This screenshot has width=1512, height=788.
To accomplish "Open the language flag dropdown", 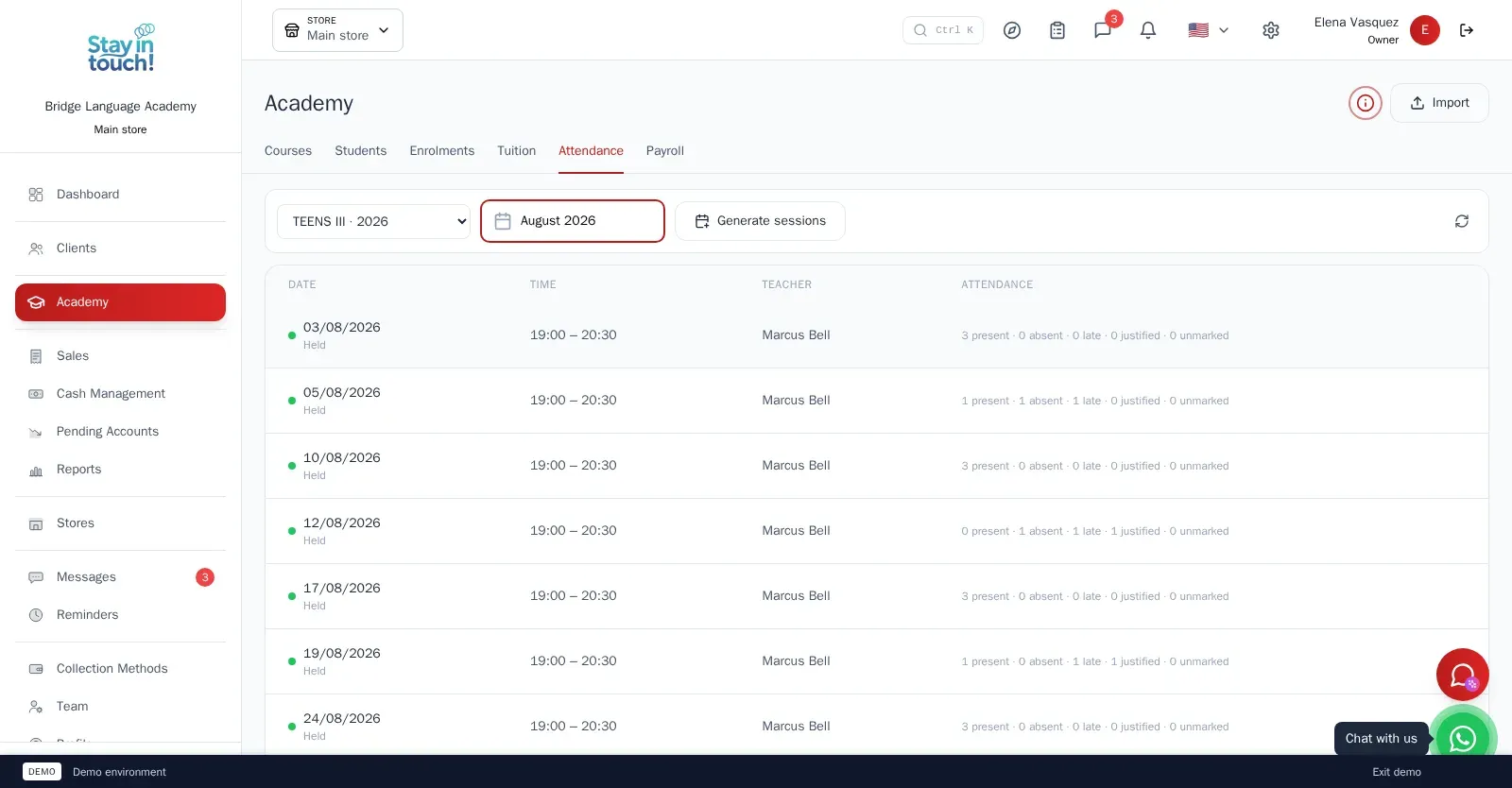I will click(x=1209, y=30).
